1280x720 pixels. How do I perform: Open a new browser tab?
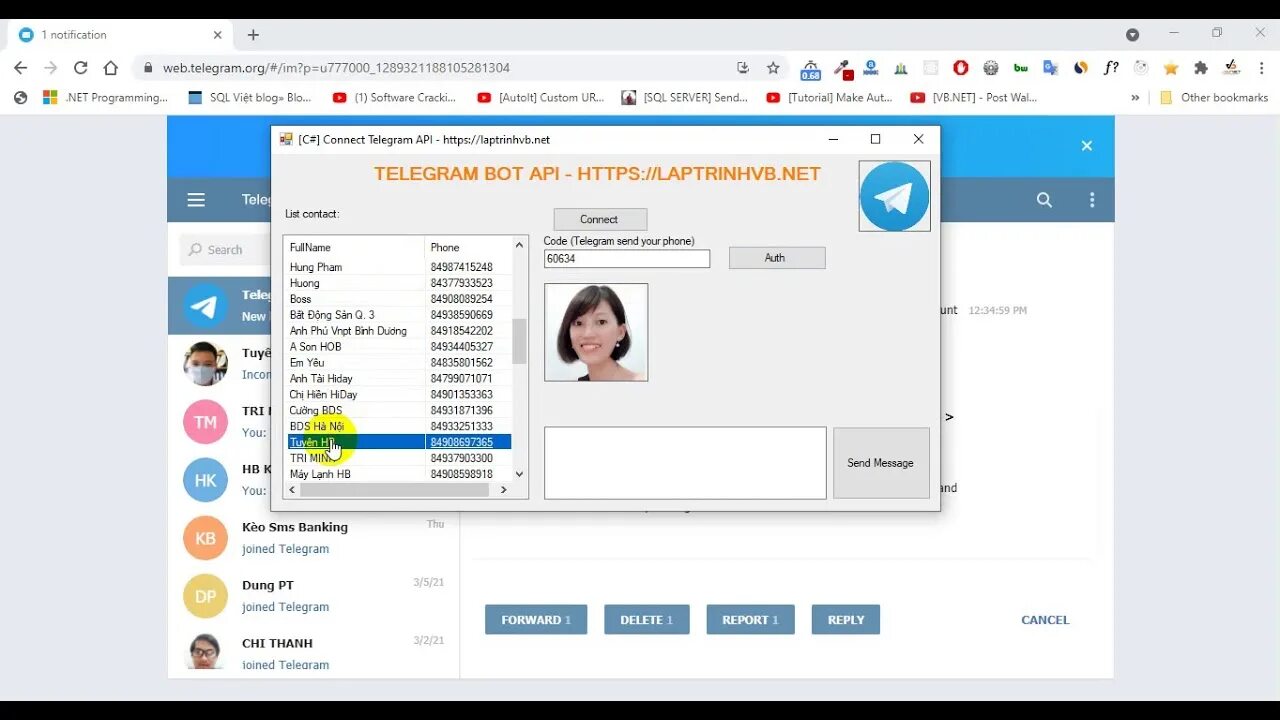(x=253, y=34)
